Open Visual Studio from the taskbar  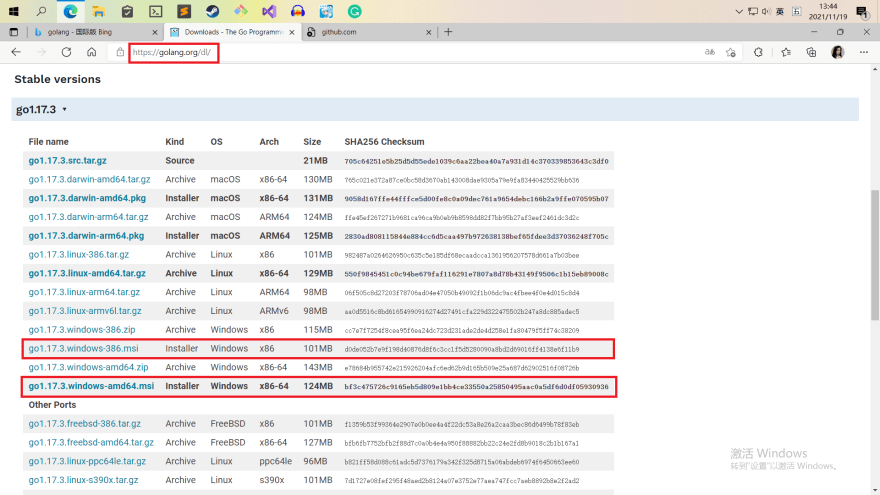pyautogui.click(x=269, y=11)
